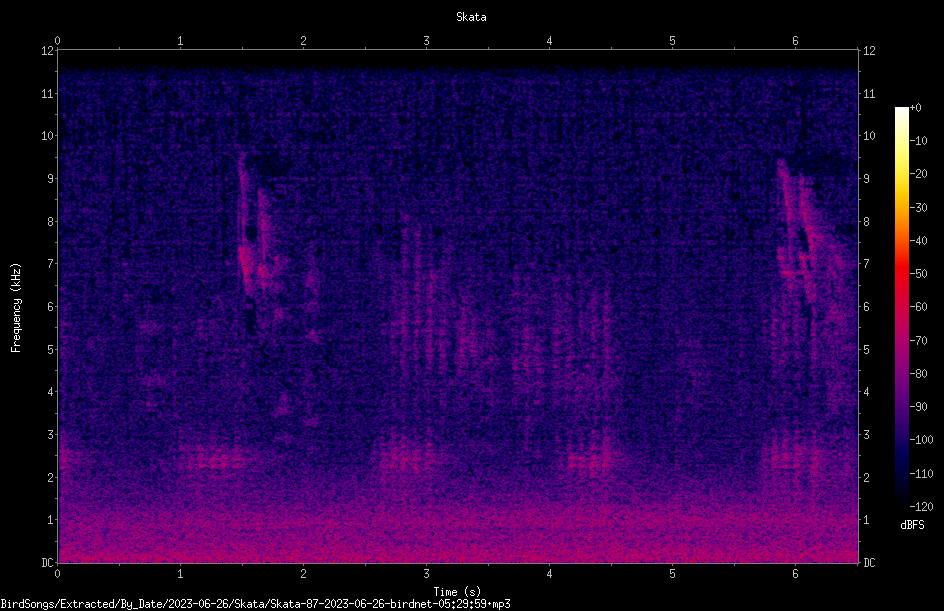Click the "-120" value on the color scale
This screenshot has height=611, width=944.
tap(921, 507)
